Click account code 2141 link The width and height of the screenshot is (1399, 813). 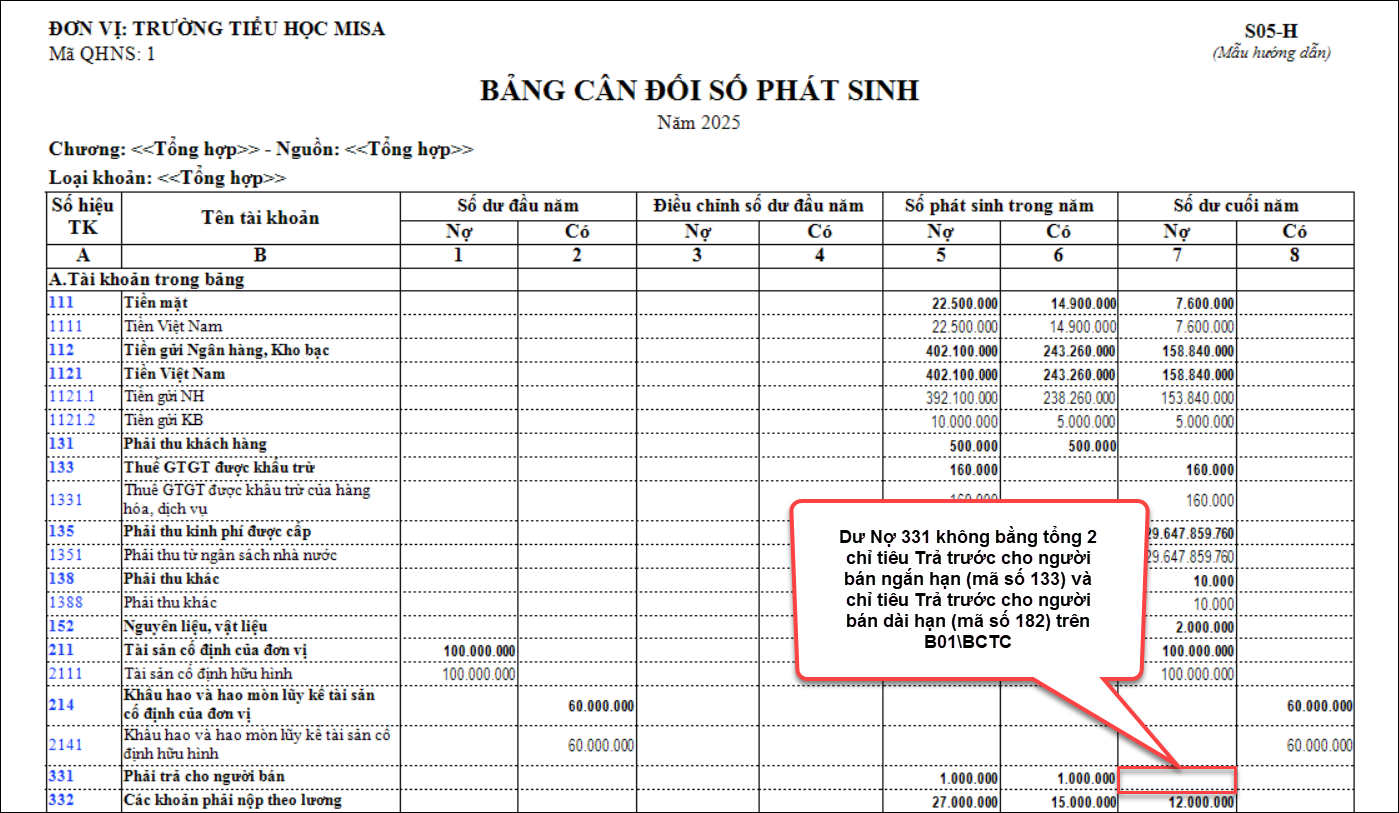(x=65, y=745)
